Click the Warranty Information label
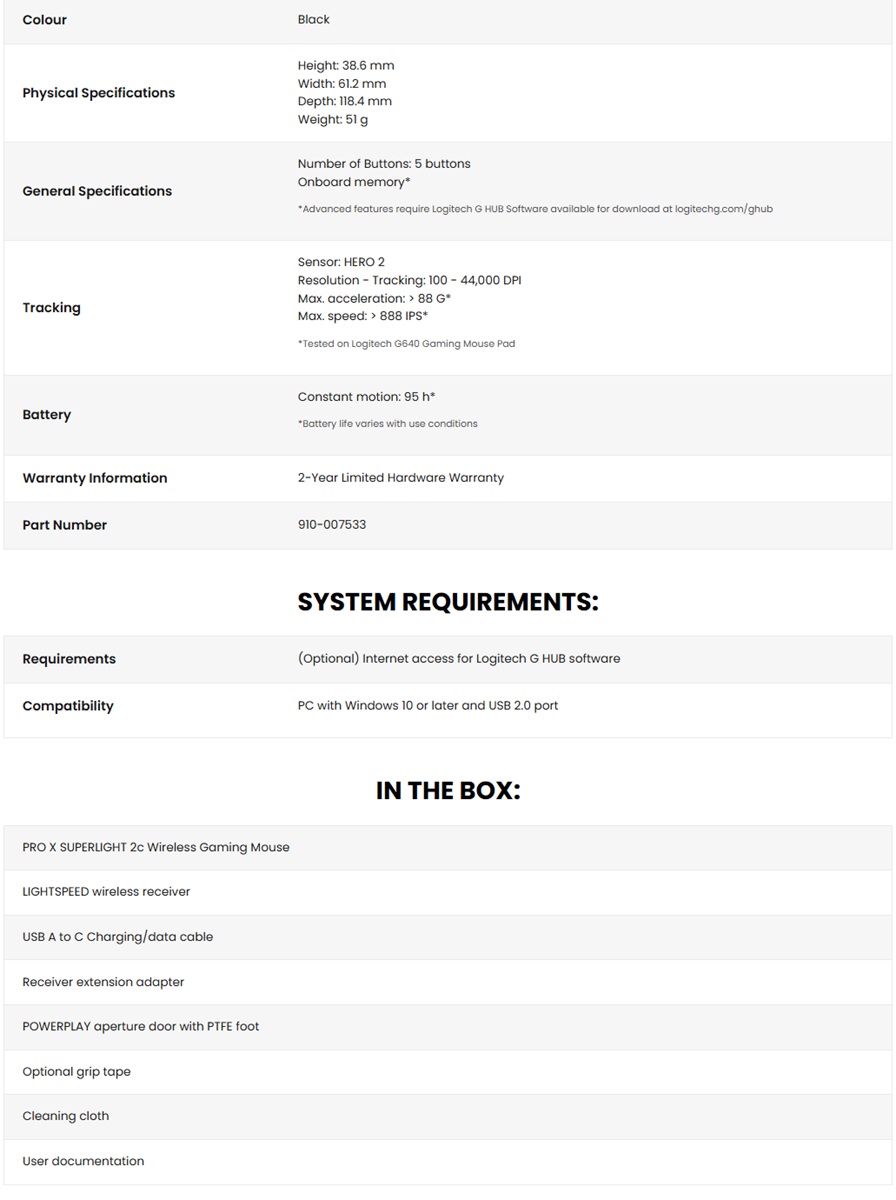The image size is (896, 1200). pos(95,478)
